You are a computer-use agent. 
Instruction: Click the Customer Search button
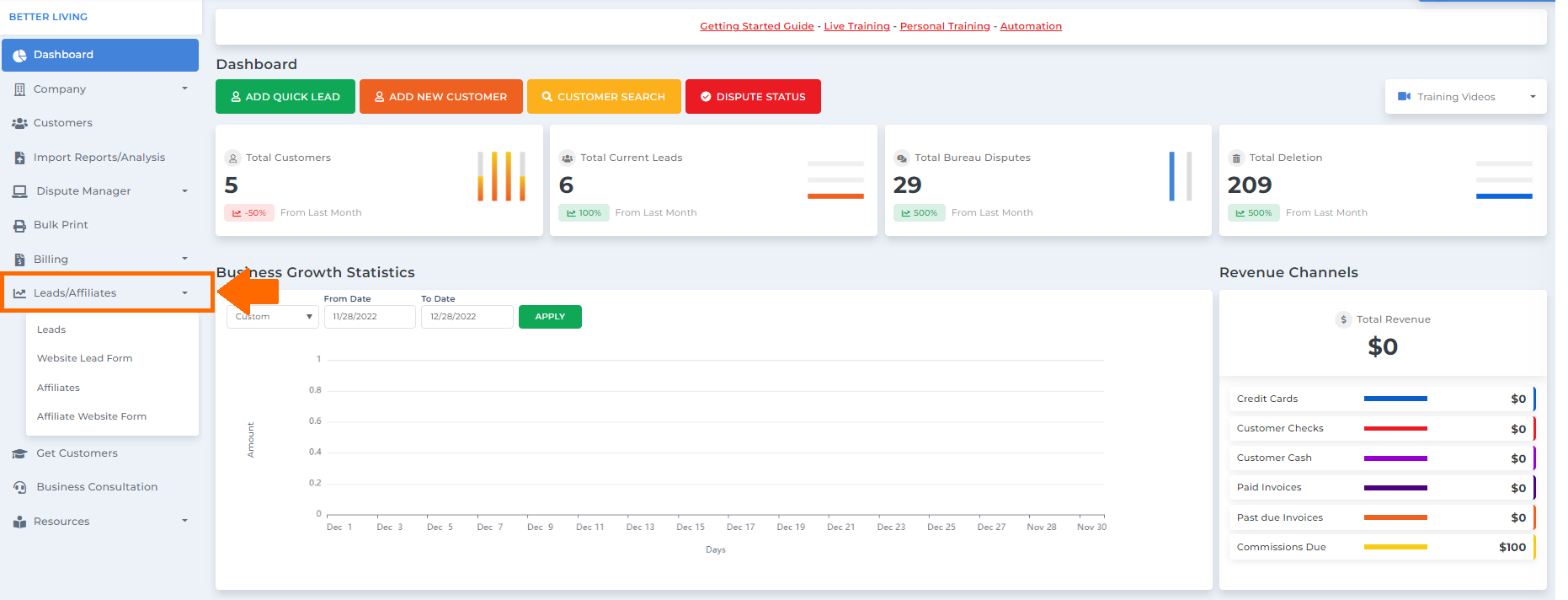(604, 97)
